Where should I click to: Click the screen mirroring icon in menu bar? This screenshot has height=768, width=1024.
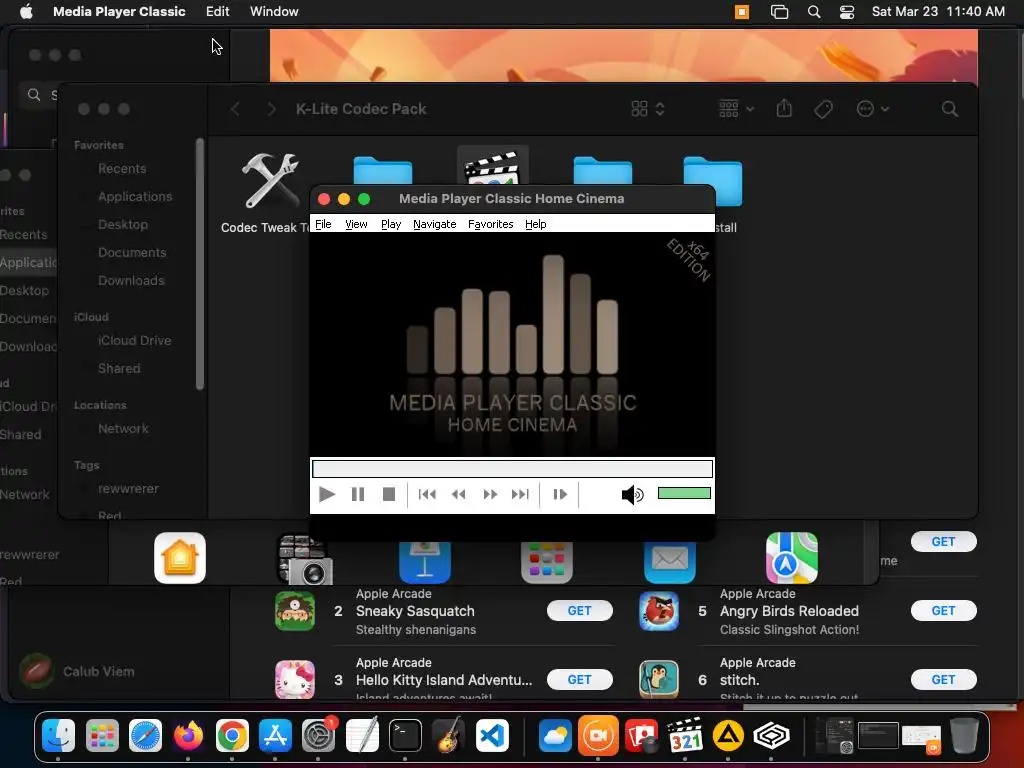pyautogui.click(x=779, y=12)
